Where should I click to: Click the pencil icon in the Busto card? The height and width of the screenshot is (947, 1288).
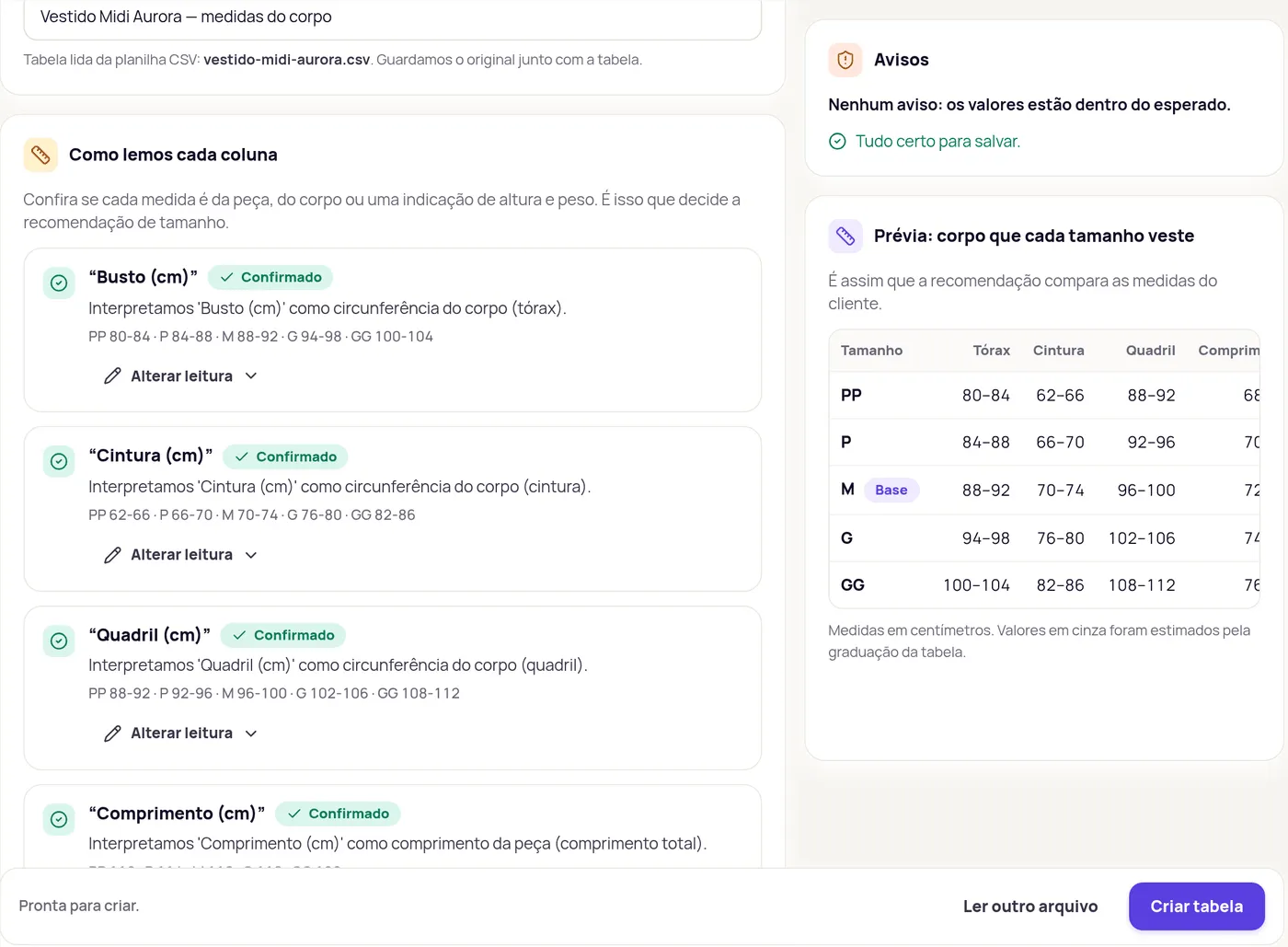[112, 375]
